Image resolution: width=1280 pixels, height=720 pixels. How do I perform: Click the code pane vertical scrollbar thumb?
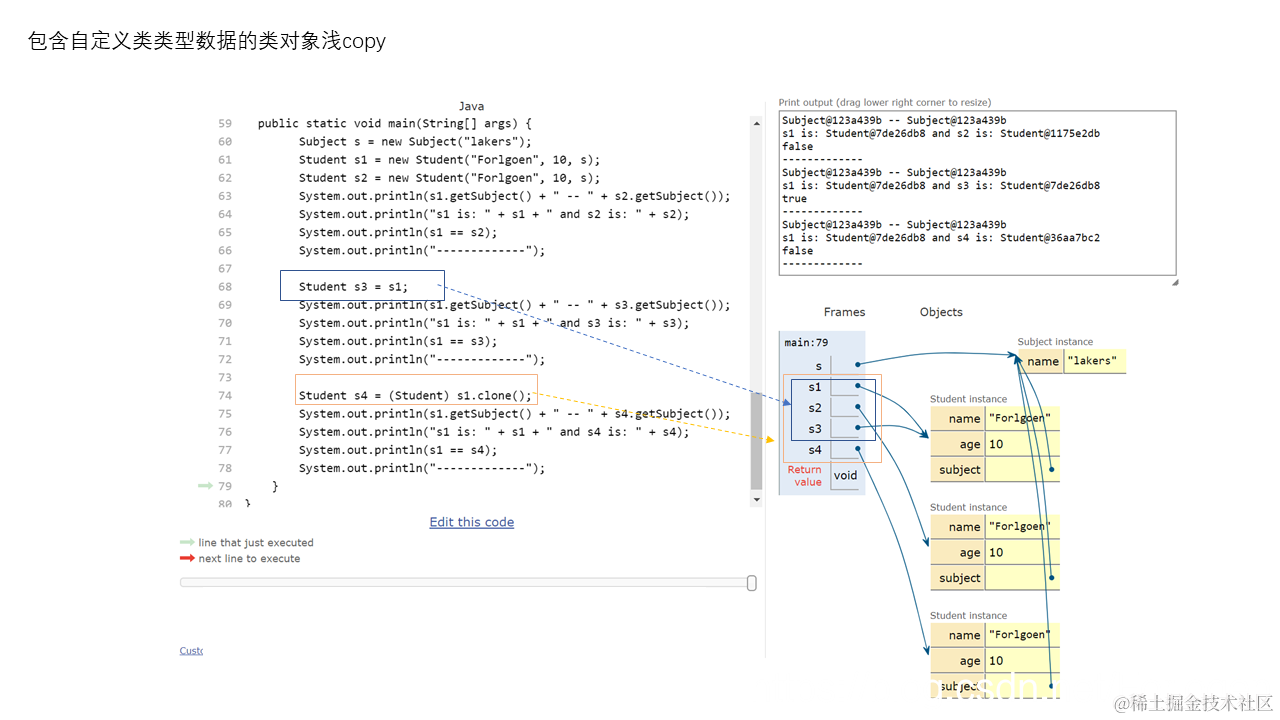757,440
